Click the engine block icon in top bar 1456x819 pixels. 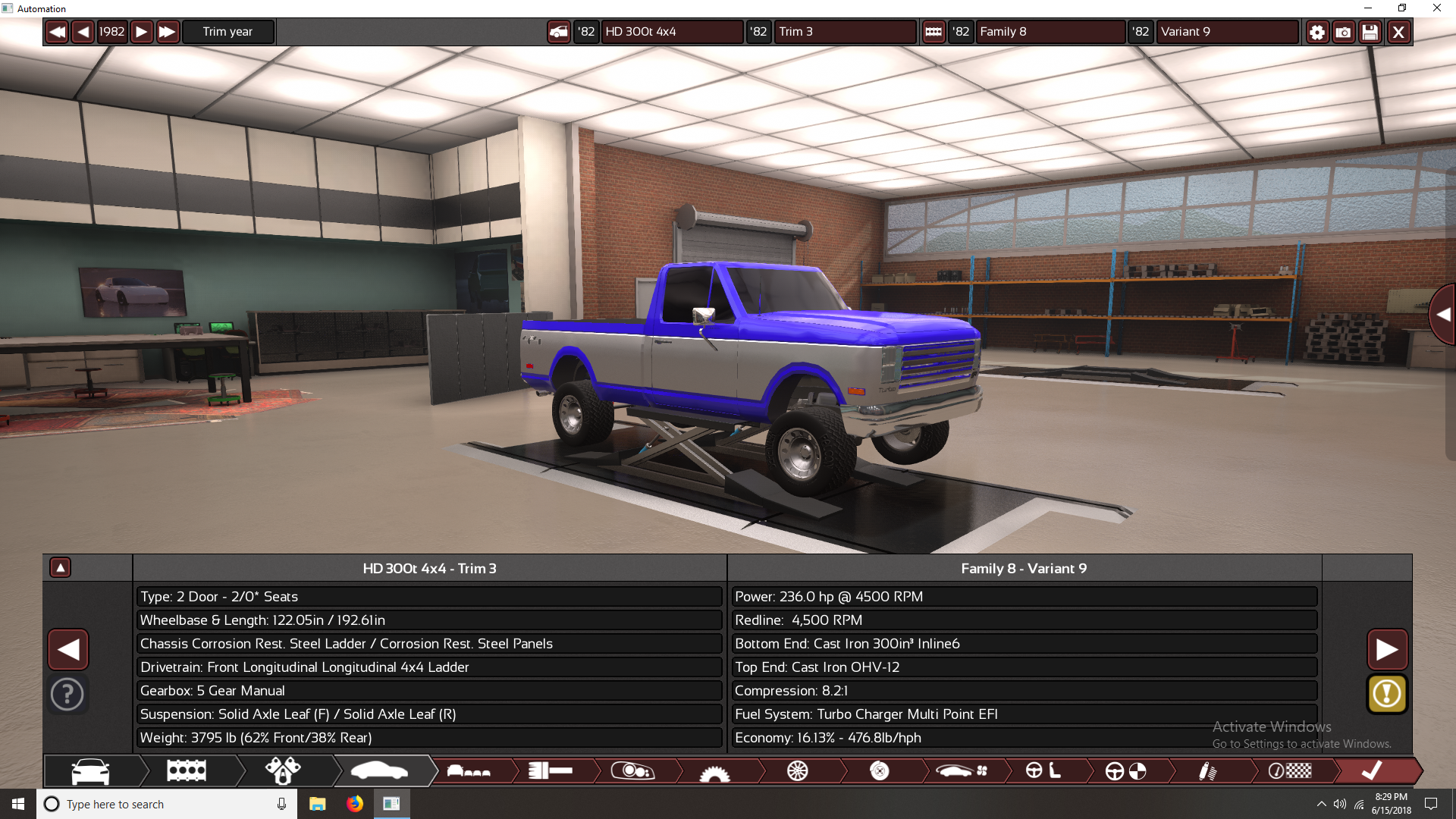coord(934,32)
